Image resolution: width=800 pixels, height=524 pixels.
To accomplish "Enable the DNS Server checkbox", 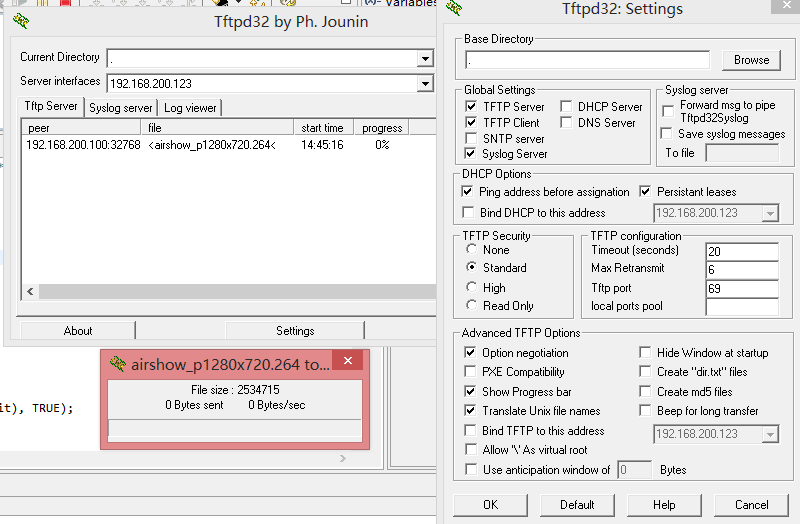I will 566,122.
